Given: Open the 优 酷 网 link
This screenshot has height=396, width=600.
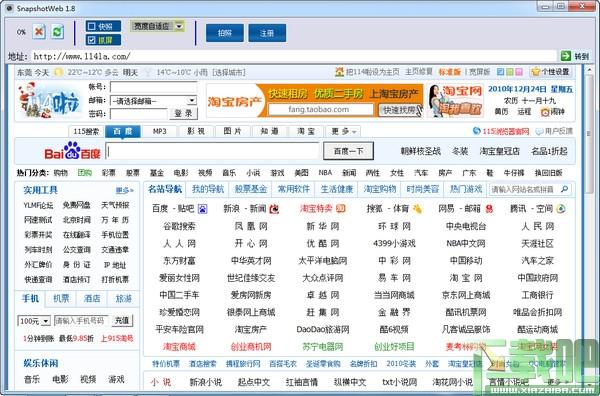Looking at the screenshot, I should click(x=323, y=243).
